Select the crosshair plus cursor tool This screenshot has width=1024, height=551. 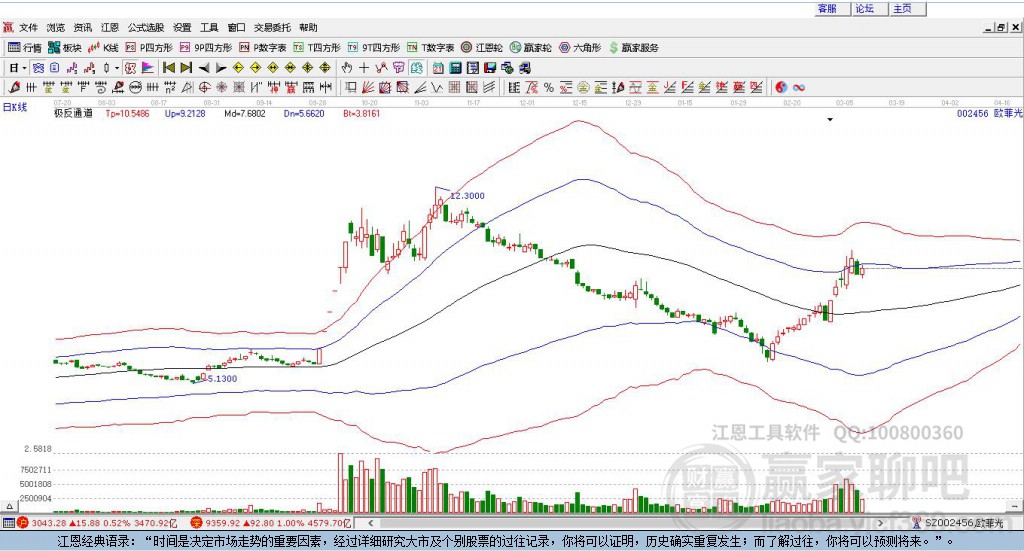tap(364, 68)
